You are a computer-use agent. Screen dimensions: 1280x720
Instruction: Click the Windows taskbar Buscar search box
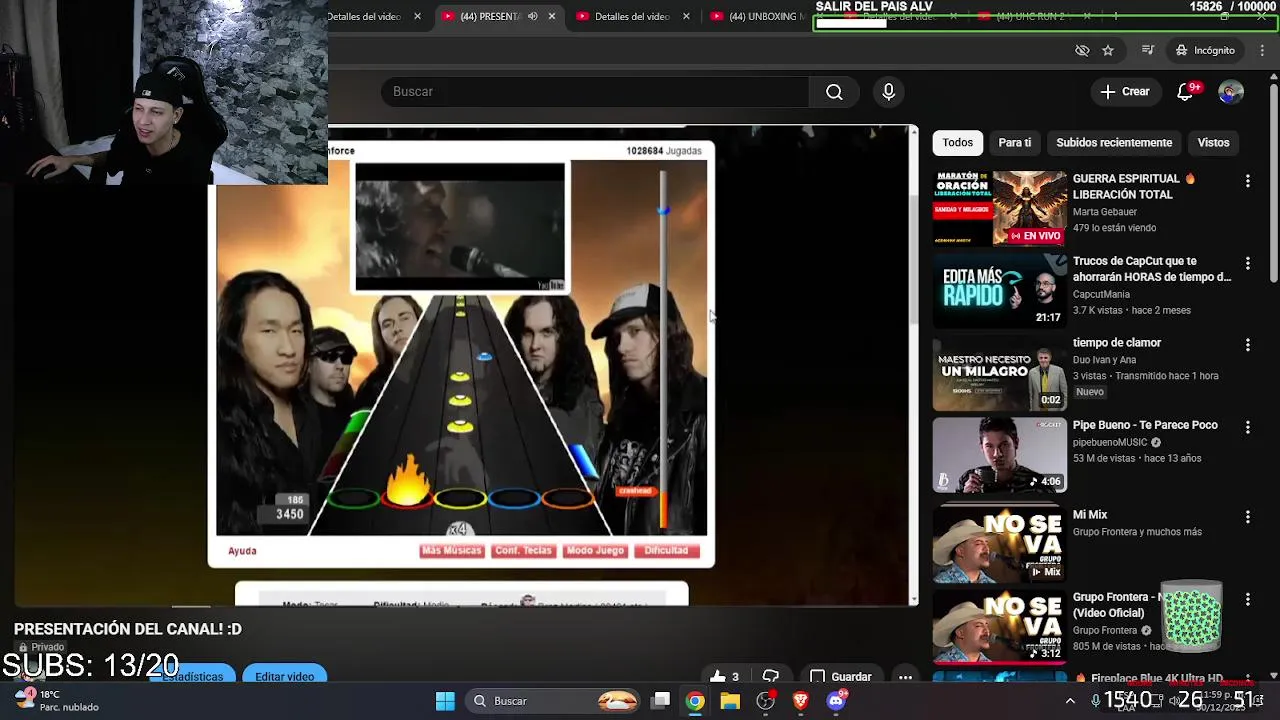(x=555, y=701)
